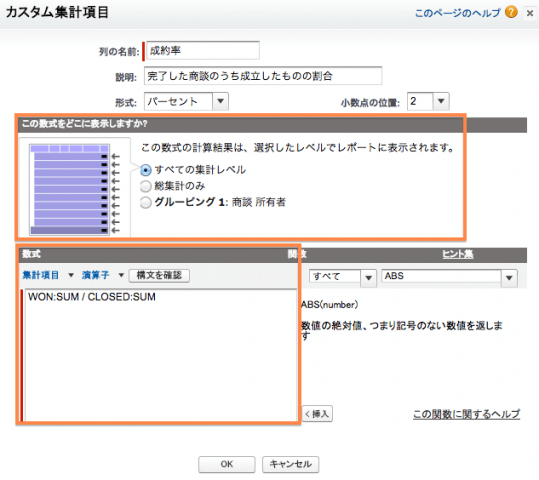The image size is (539, 480).
Task: Click the OK button
Action: [x=227, y=464]
